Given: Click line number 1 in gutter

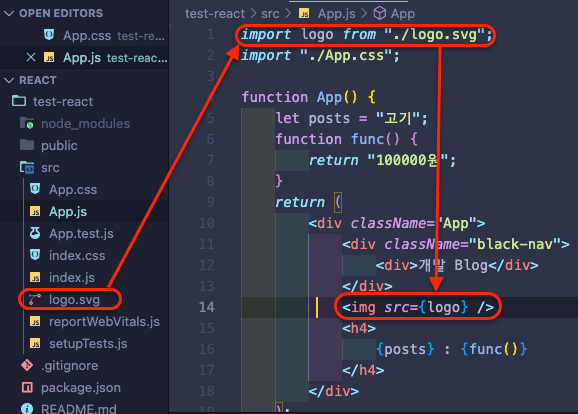Looking at the screenshot, I should (210, 34).
